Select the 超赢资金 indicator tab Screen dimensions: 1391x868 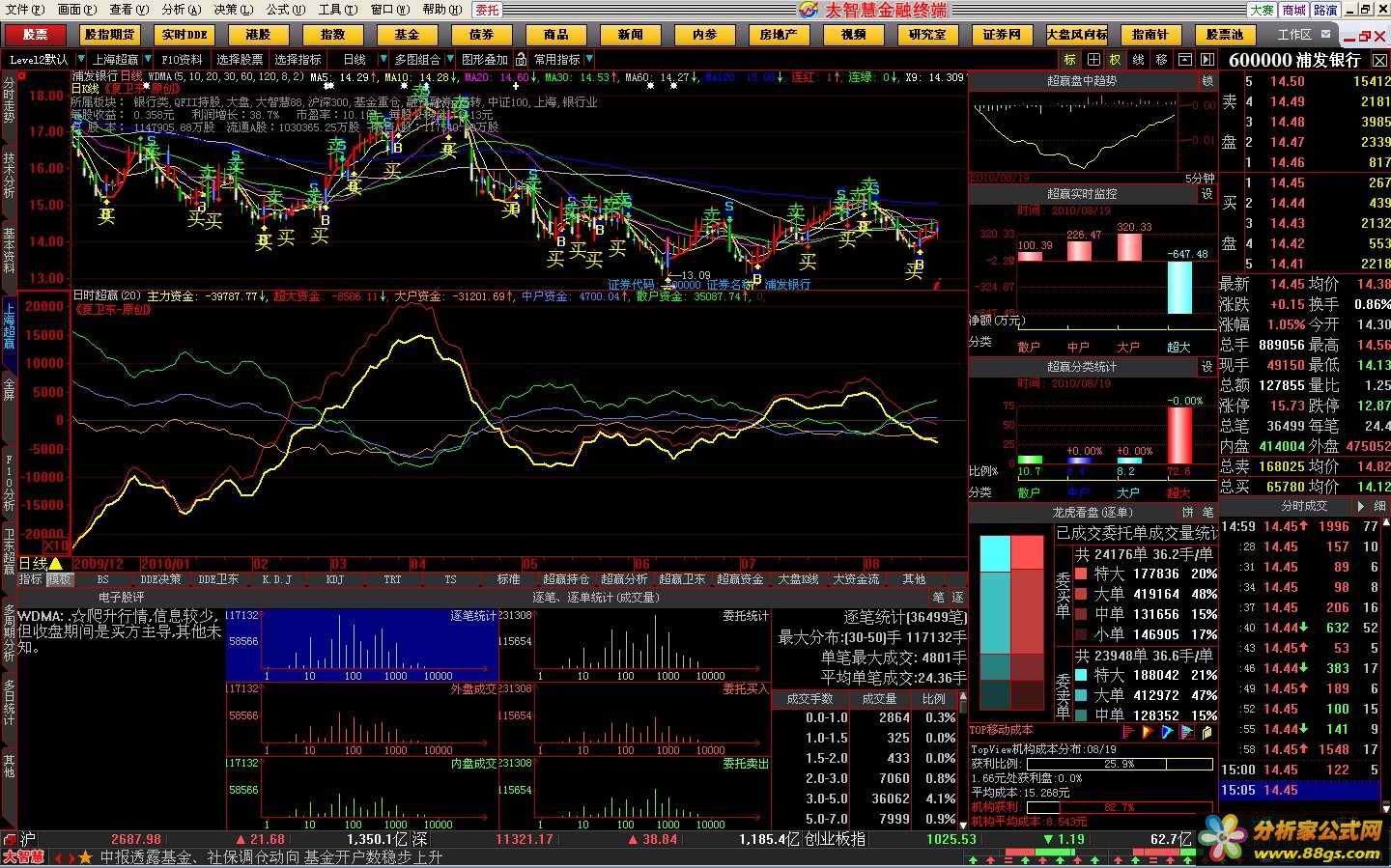(740, 579)
